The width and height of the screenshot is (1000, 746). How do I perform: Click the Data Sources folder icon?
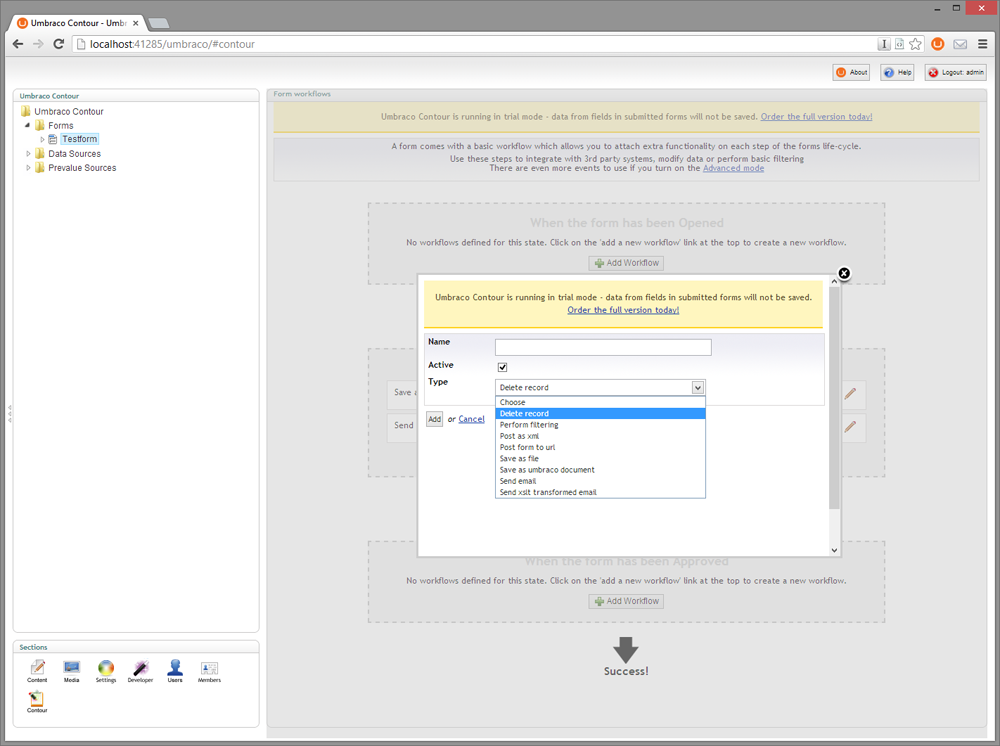point(40,153)
